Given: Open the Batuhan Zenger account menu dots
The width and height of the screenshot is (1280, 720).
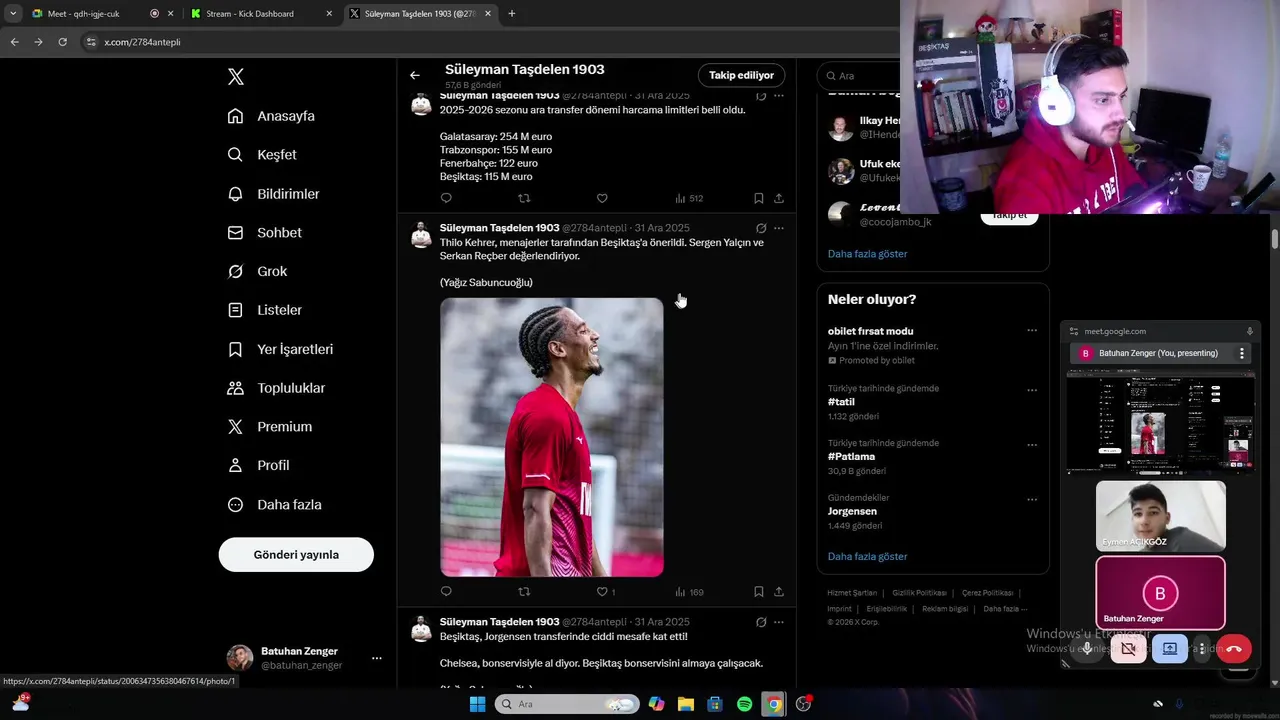Looking at the screenshot, I should coord(377,658).
